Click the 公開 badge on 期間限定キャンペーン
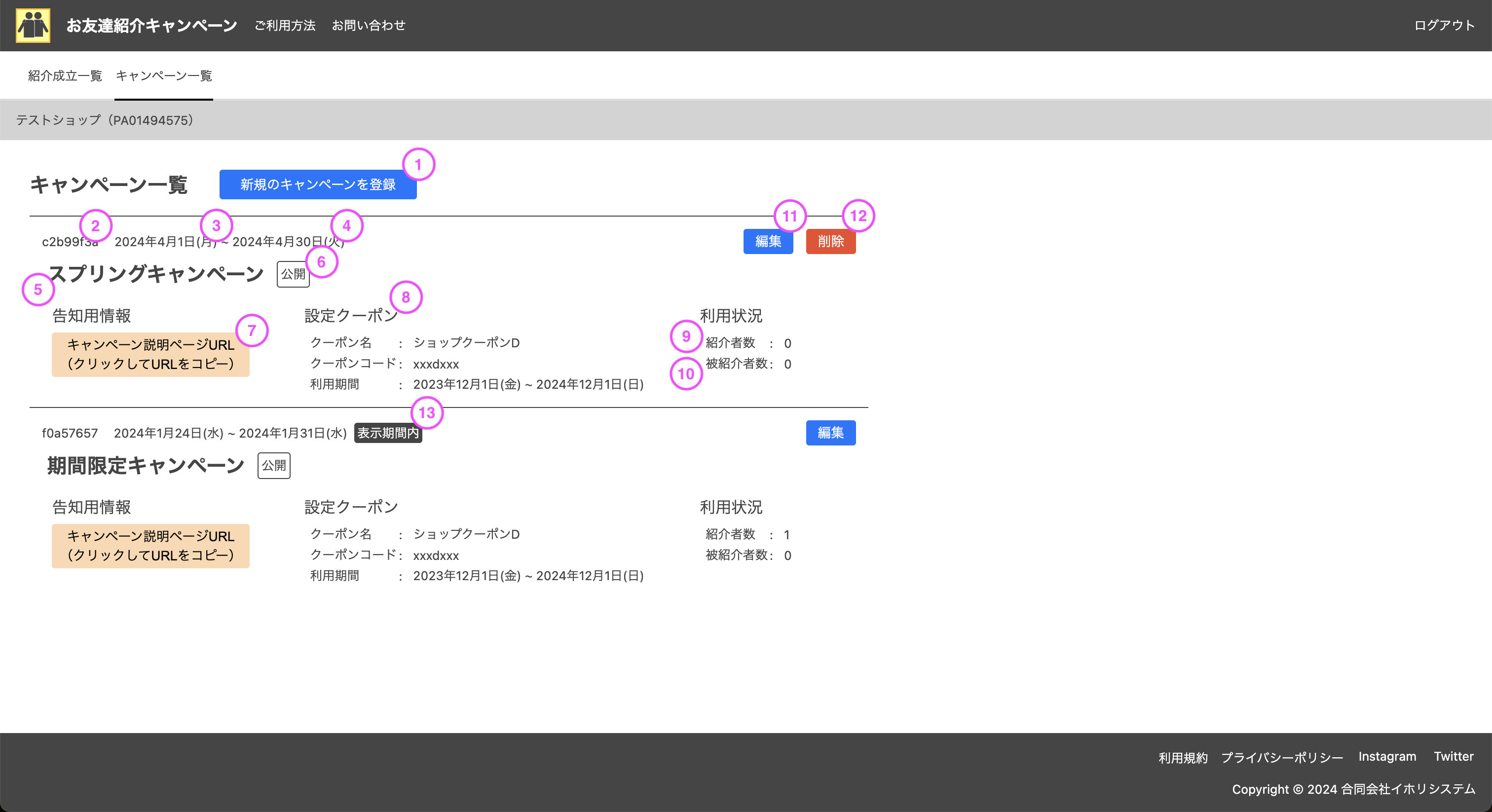1492x812 pixels. (x=273, y=466)
